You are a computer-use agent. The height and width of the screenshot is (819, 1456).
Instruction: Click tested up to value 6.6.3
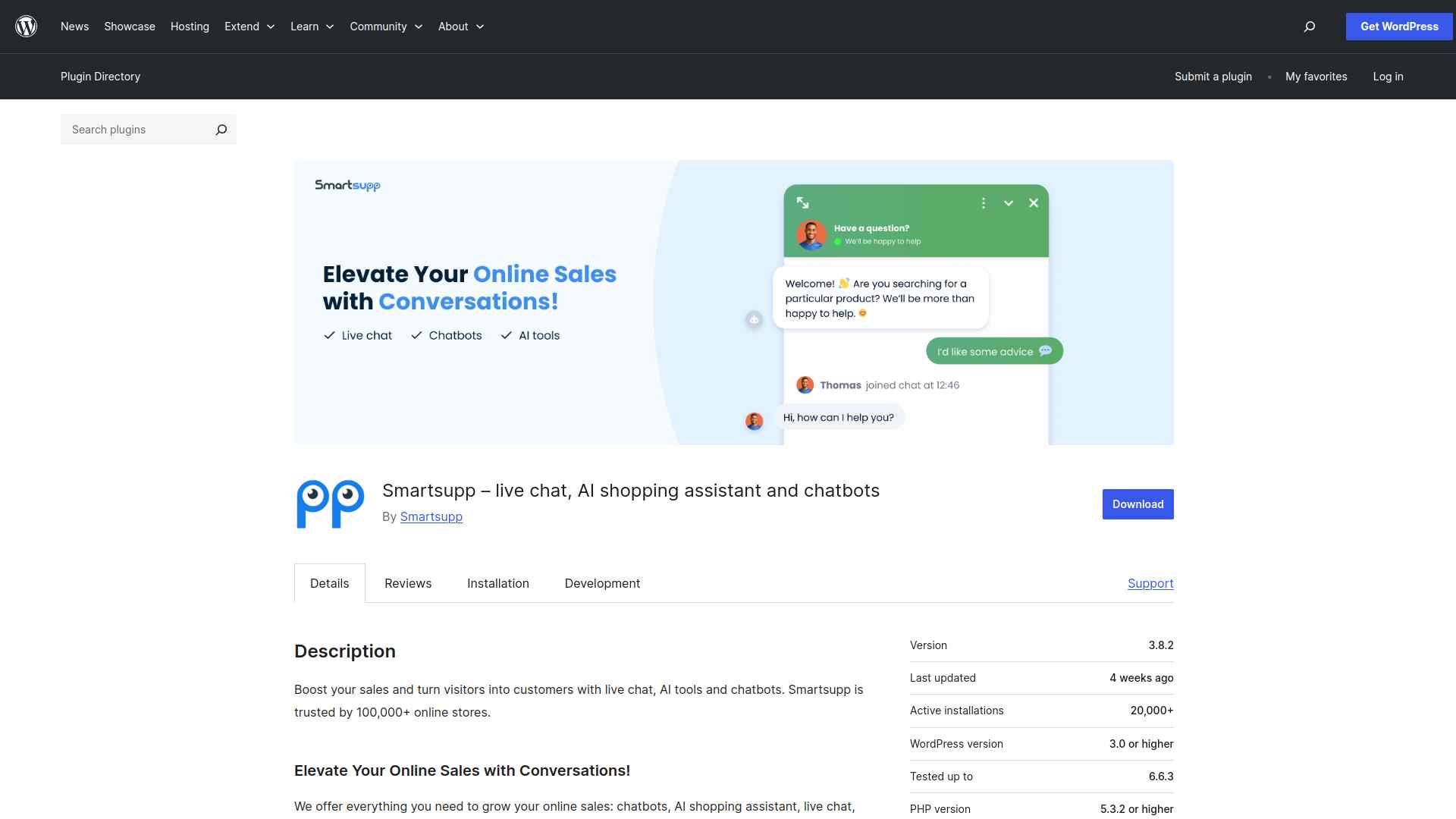(1161, 777)
